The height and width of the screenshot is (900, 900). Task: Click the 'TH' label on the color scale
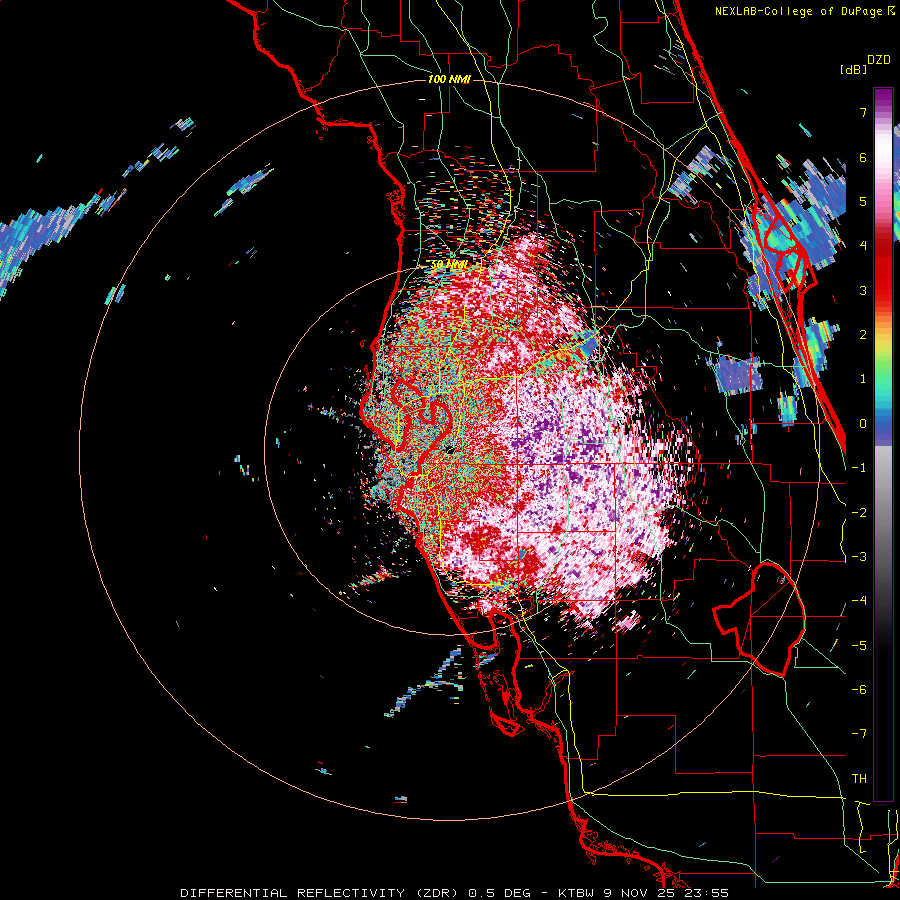(x=859, y=778)
